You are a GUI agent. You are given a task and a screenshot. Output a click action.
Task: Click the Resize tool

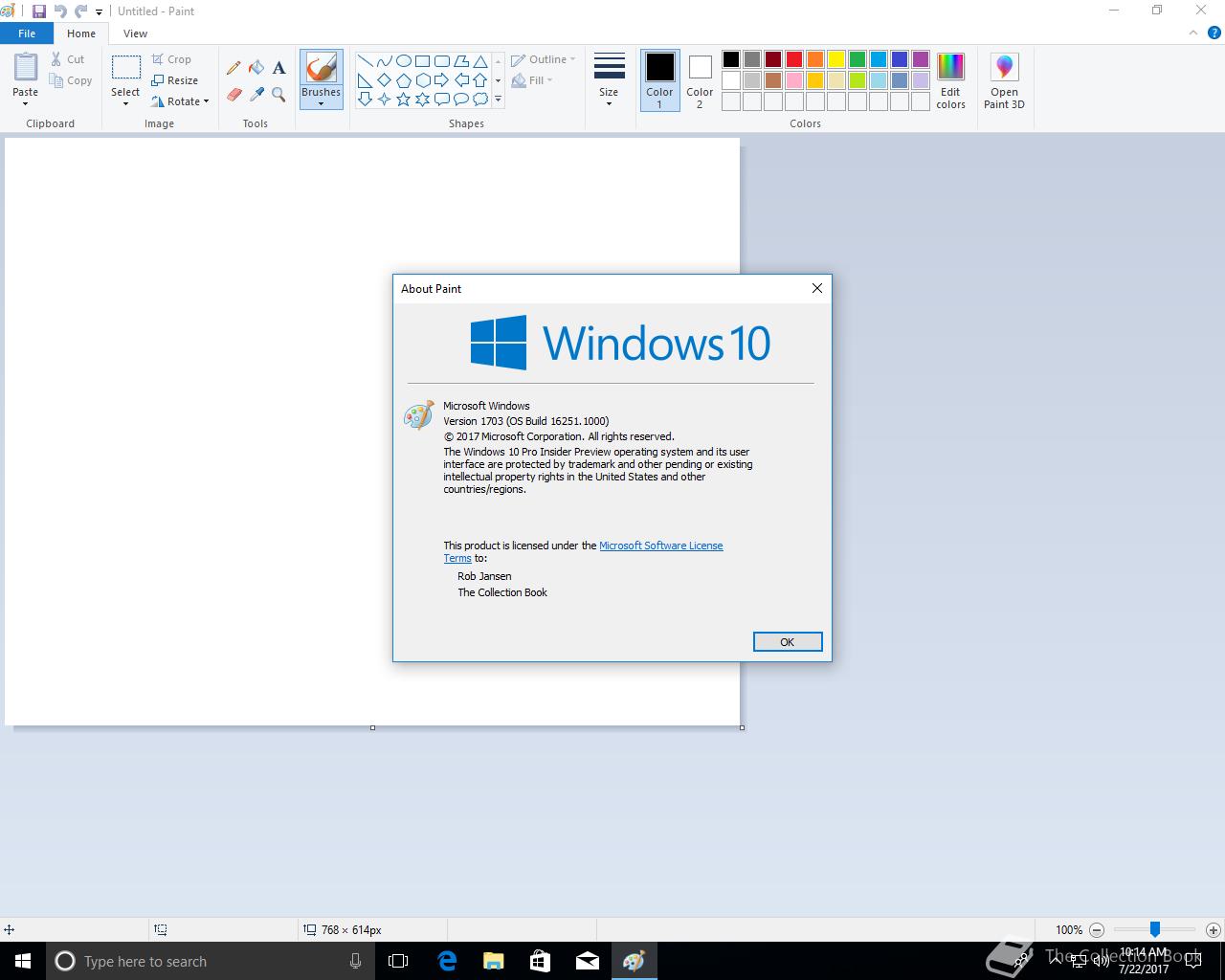point(175,80)
